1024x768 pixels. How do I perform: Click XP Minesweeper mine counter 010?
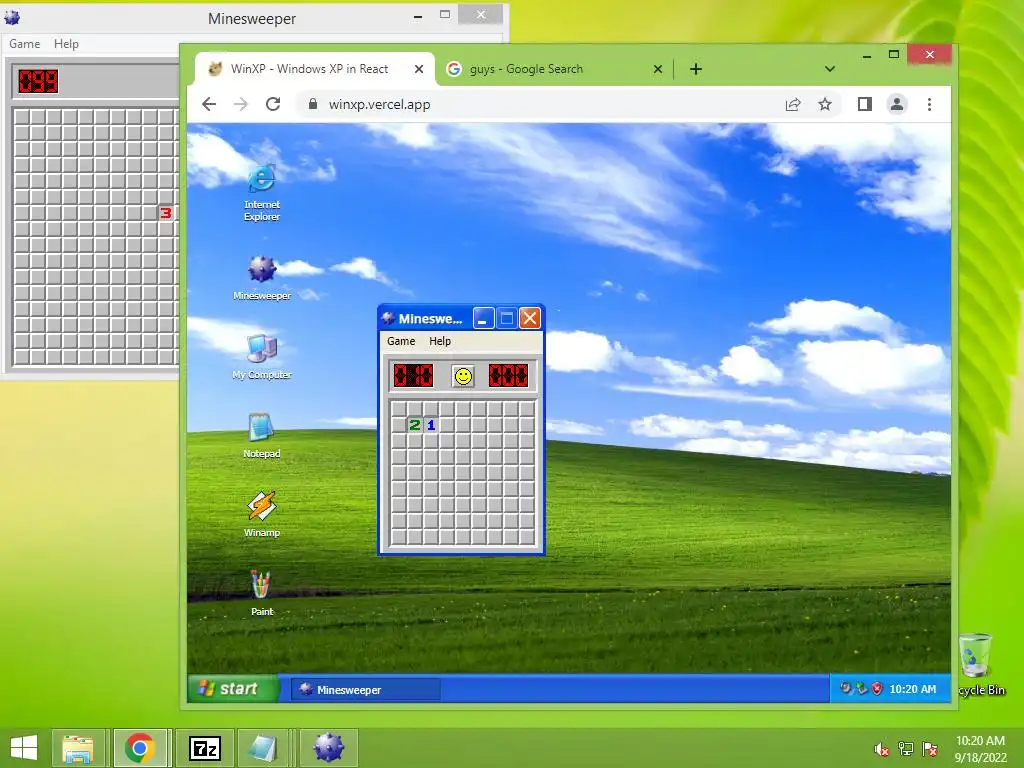[413, 376]
